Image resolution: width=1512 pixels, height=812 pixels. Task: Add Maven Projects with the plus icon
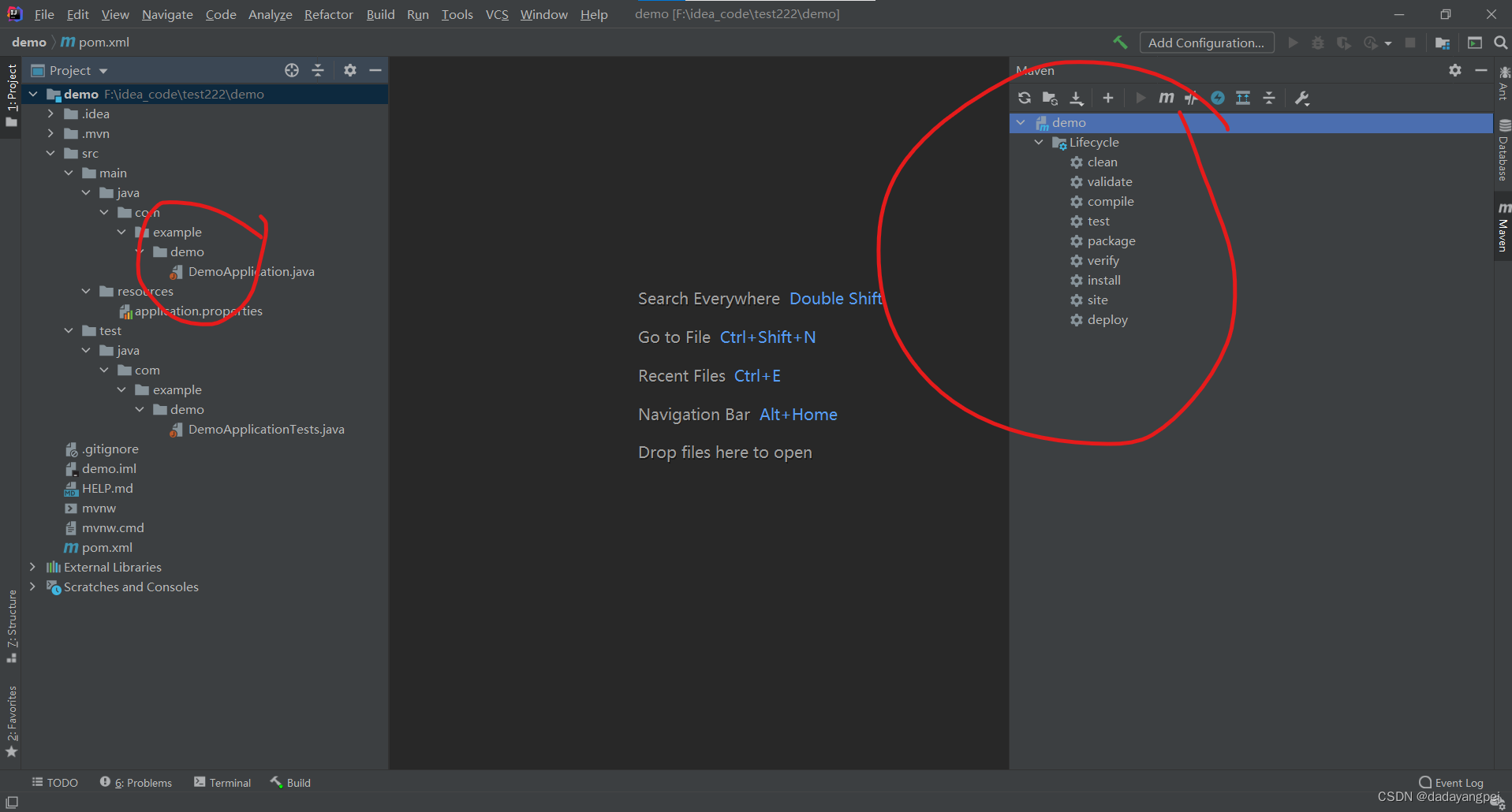tap(1108, 98)
